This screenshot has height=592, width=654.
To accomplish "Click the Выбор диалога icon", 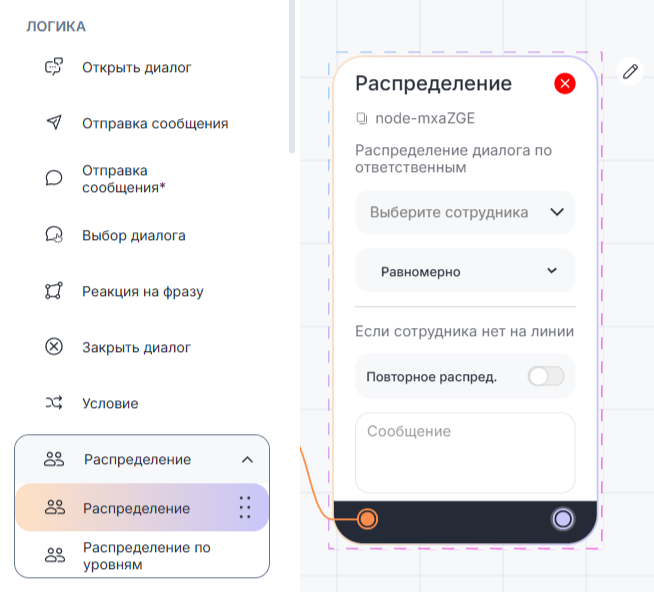I will pos(54,234).
